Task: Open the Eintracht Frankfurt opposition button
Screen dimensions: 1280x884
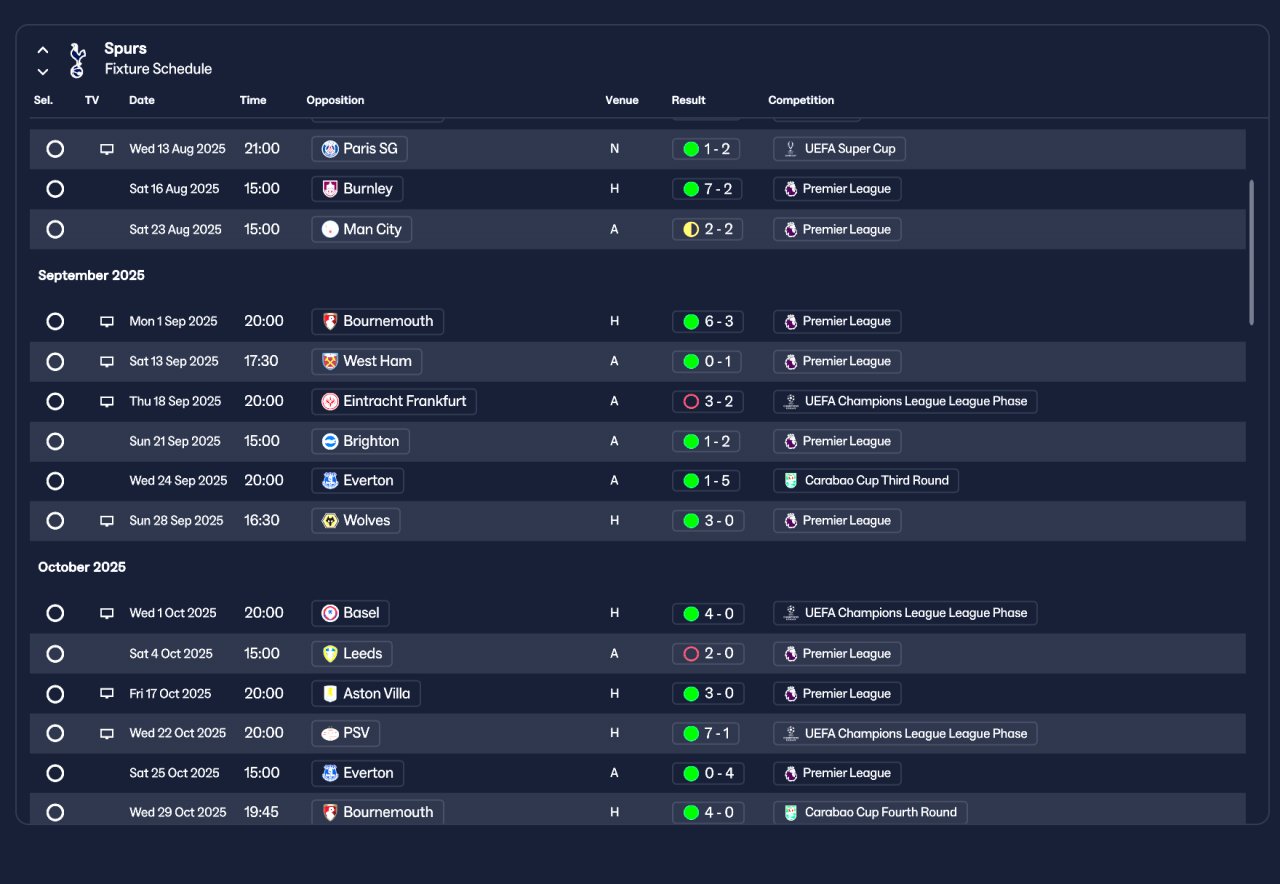Action: tap(394, 401)
